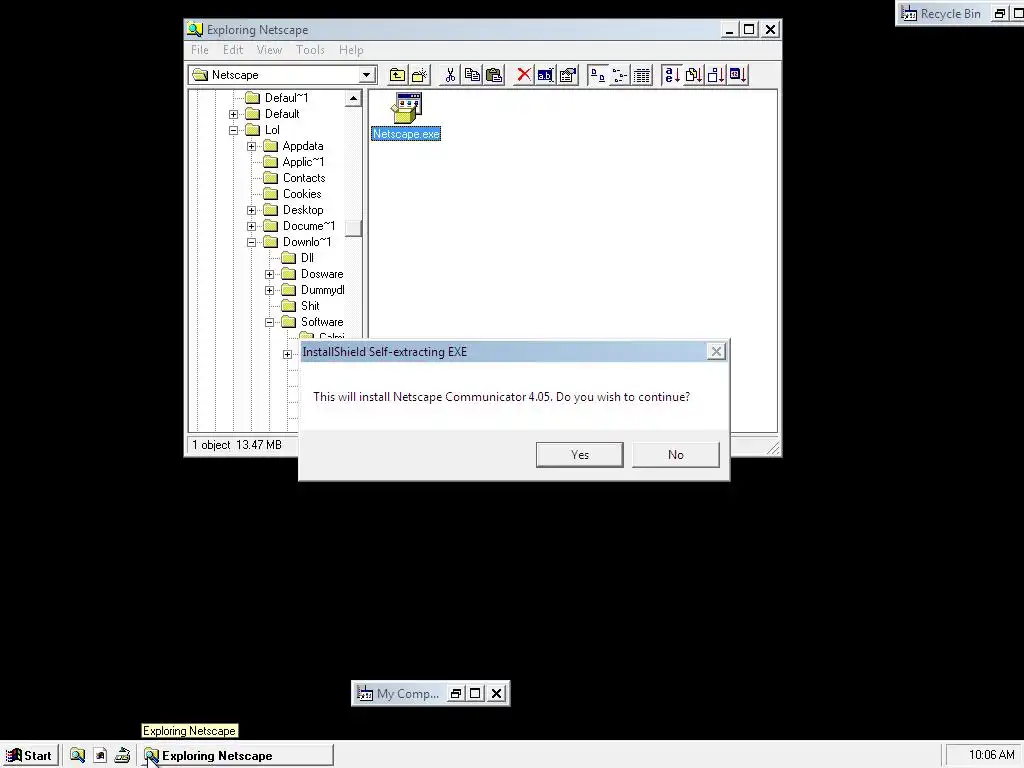Sort files by size icon
This screenshot has width=1024, height=768.
pyautogui.click(x=716, y=75)
